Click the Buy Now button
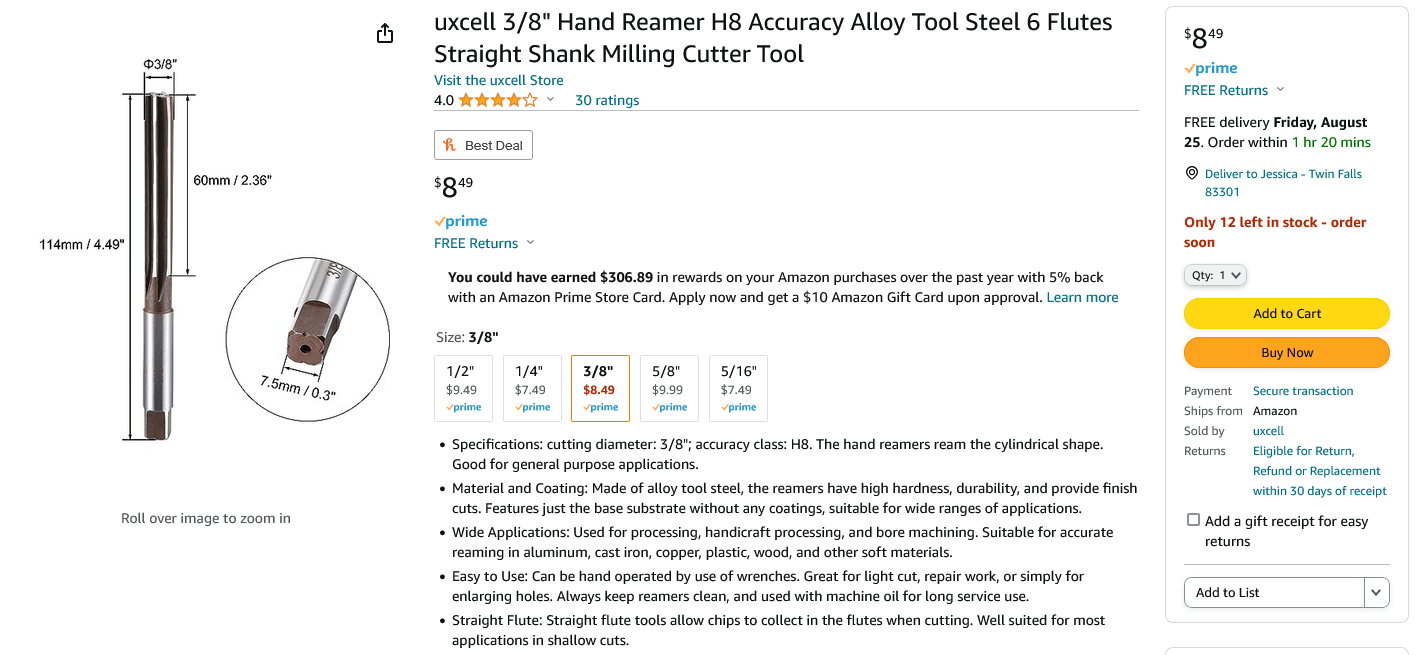Screen dimensions: 1420x655 point(1287,352)
